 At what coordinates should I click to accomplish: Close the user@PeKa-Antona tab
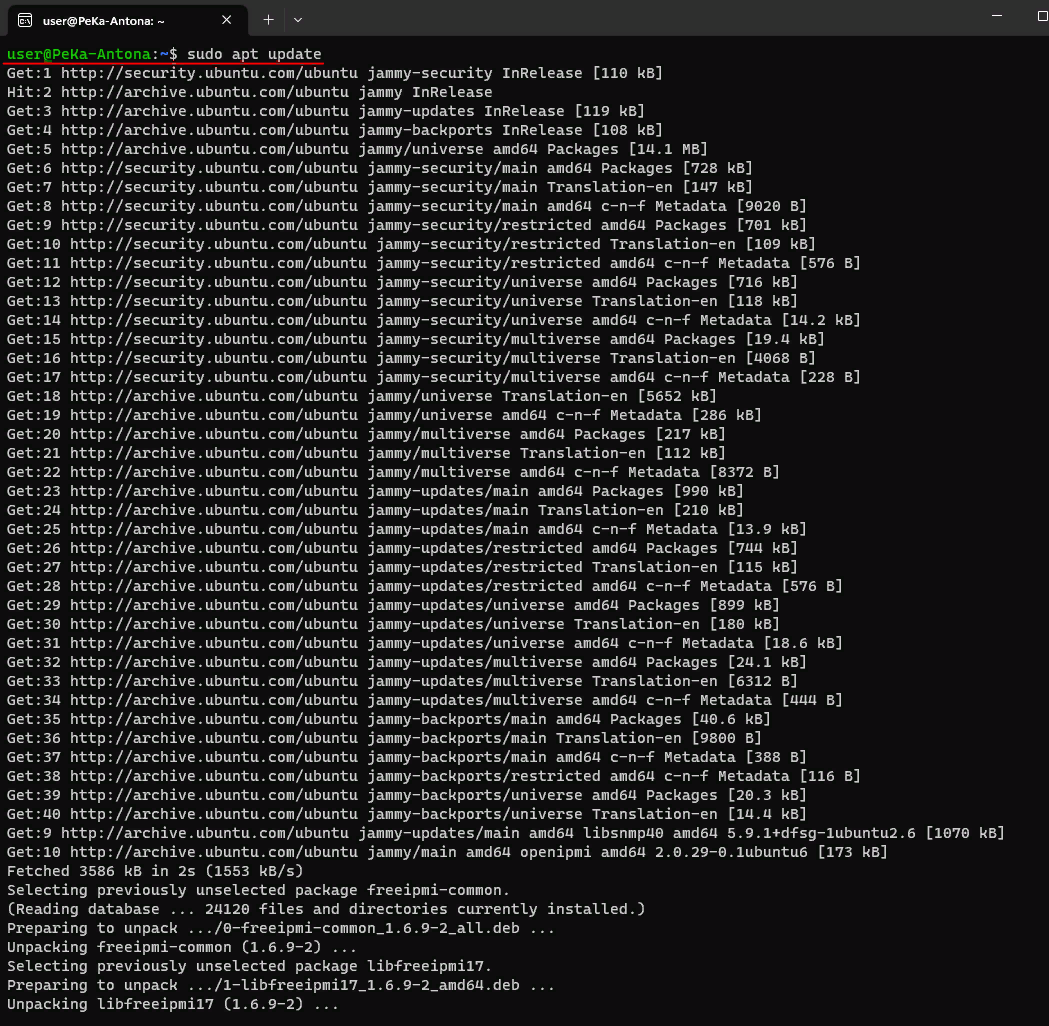[x=227, y=20]
